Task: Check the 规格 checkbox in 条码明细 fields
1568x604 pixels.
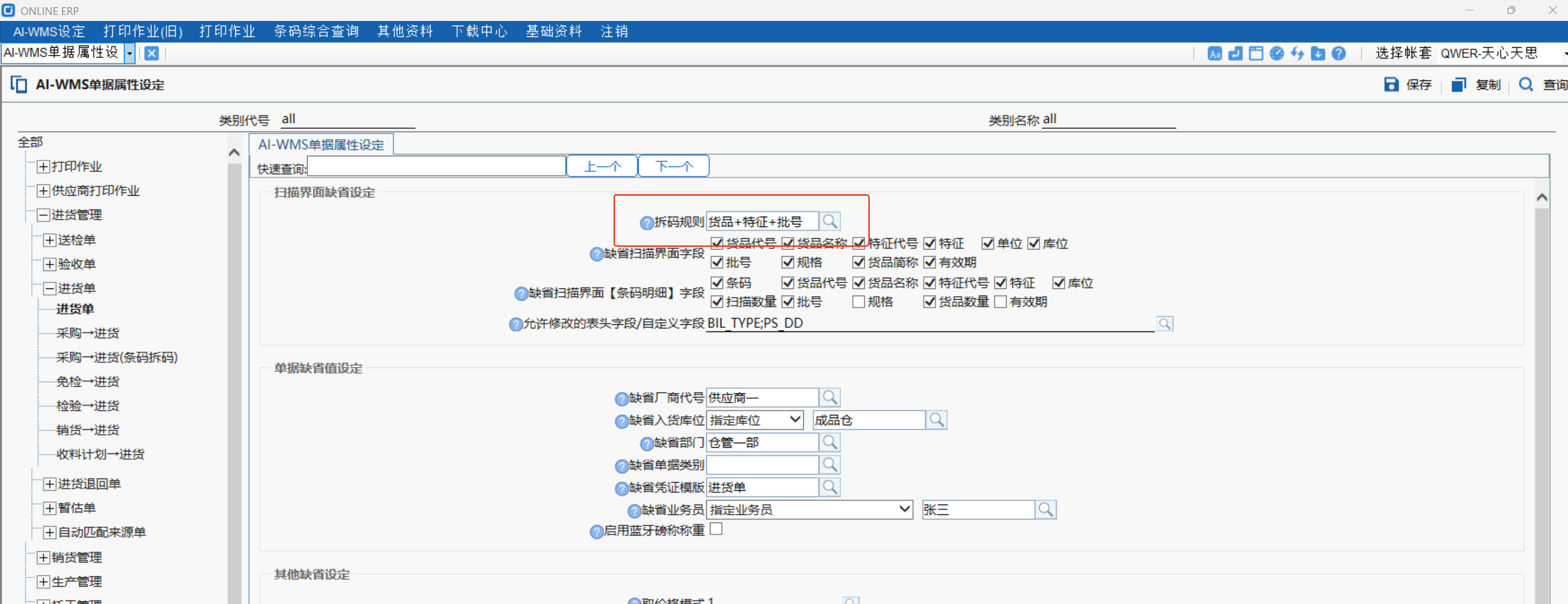Action: click(858, 302)
